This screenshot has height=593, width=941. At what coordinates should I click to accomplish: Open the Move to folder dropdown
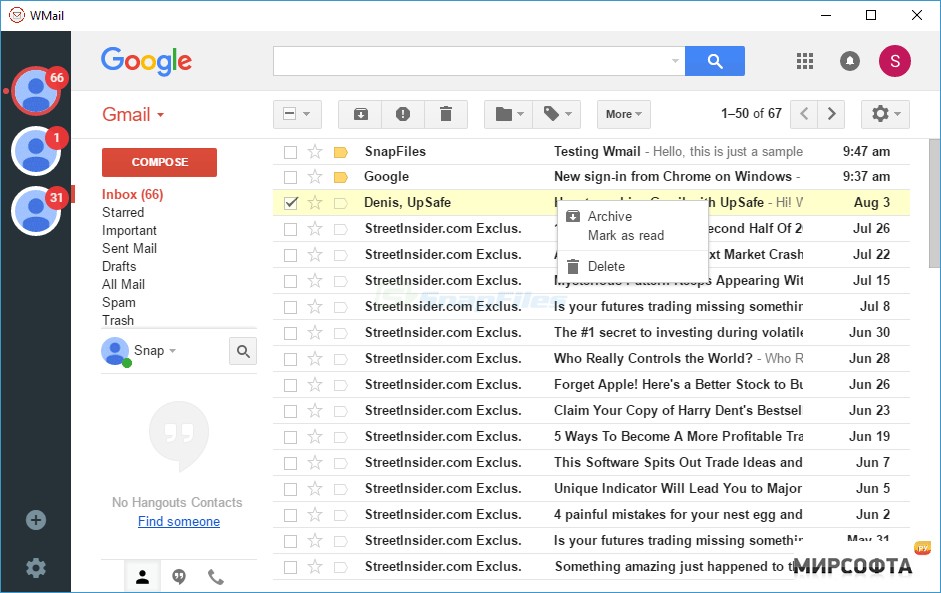pos(509,114)
